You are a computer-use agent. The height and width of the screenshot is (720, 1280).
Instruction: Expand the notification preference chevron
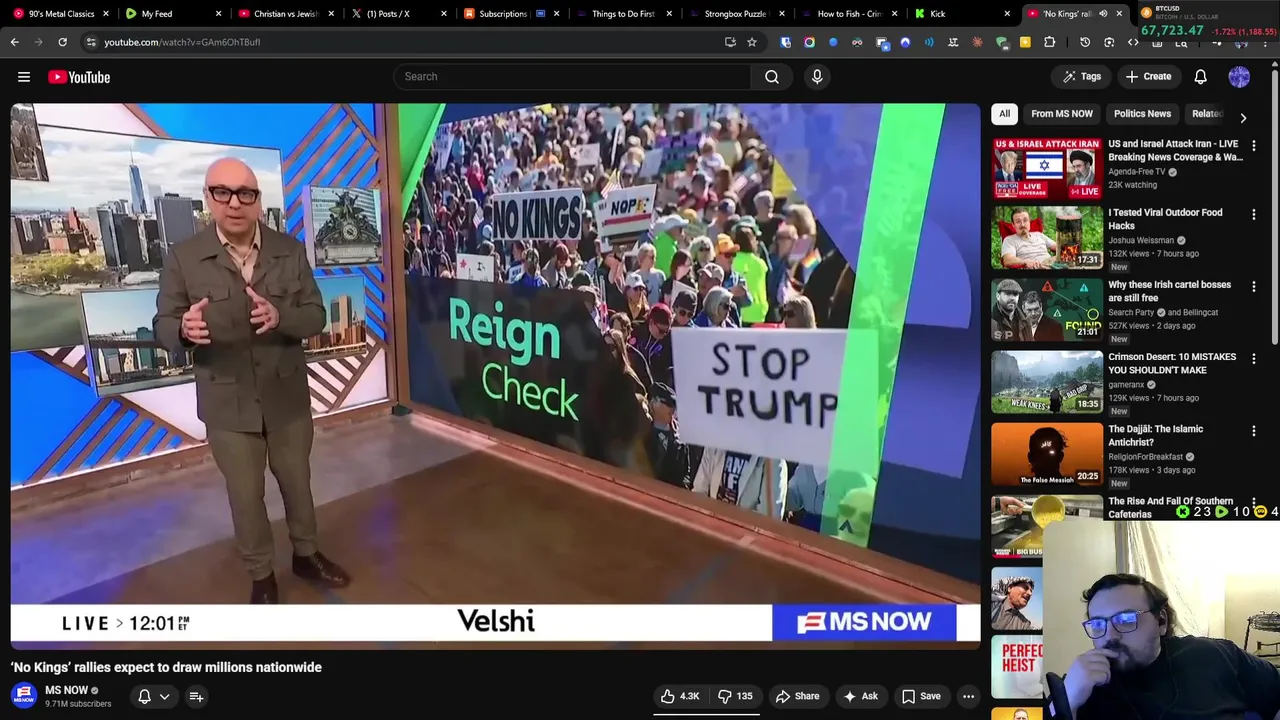pyautogui.click(x=164, y=696)
